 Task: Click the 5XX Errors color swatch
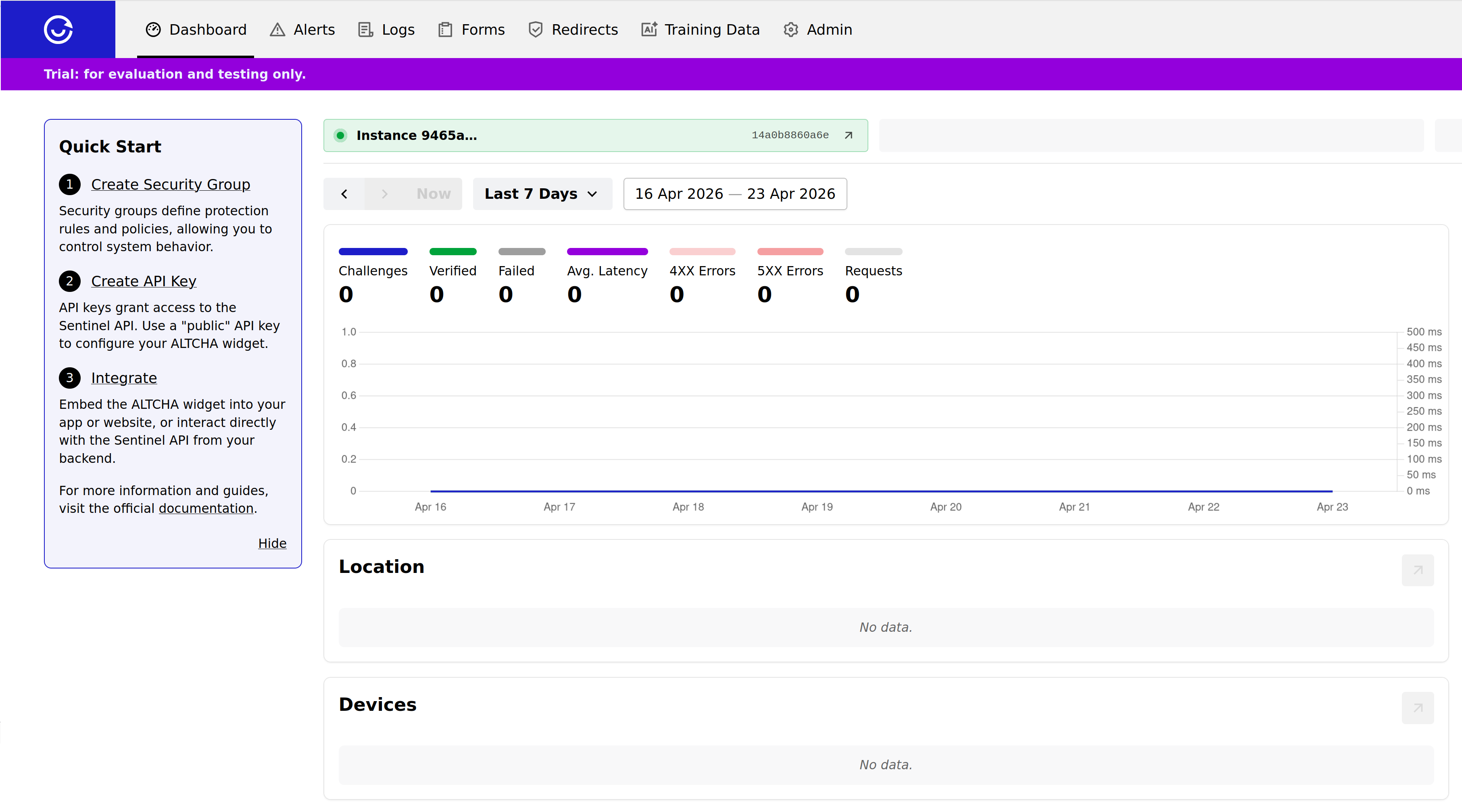coord(789,251)
